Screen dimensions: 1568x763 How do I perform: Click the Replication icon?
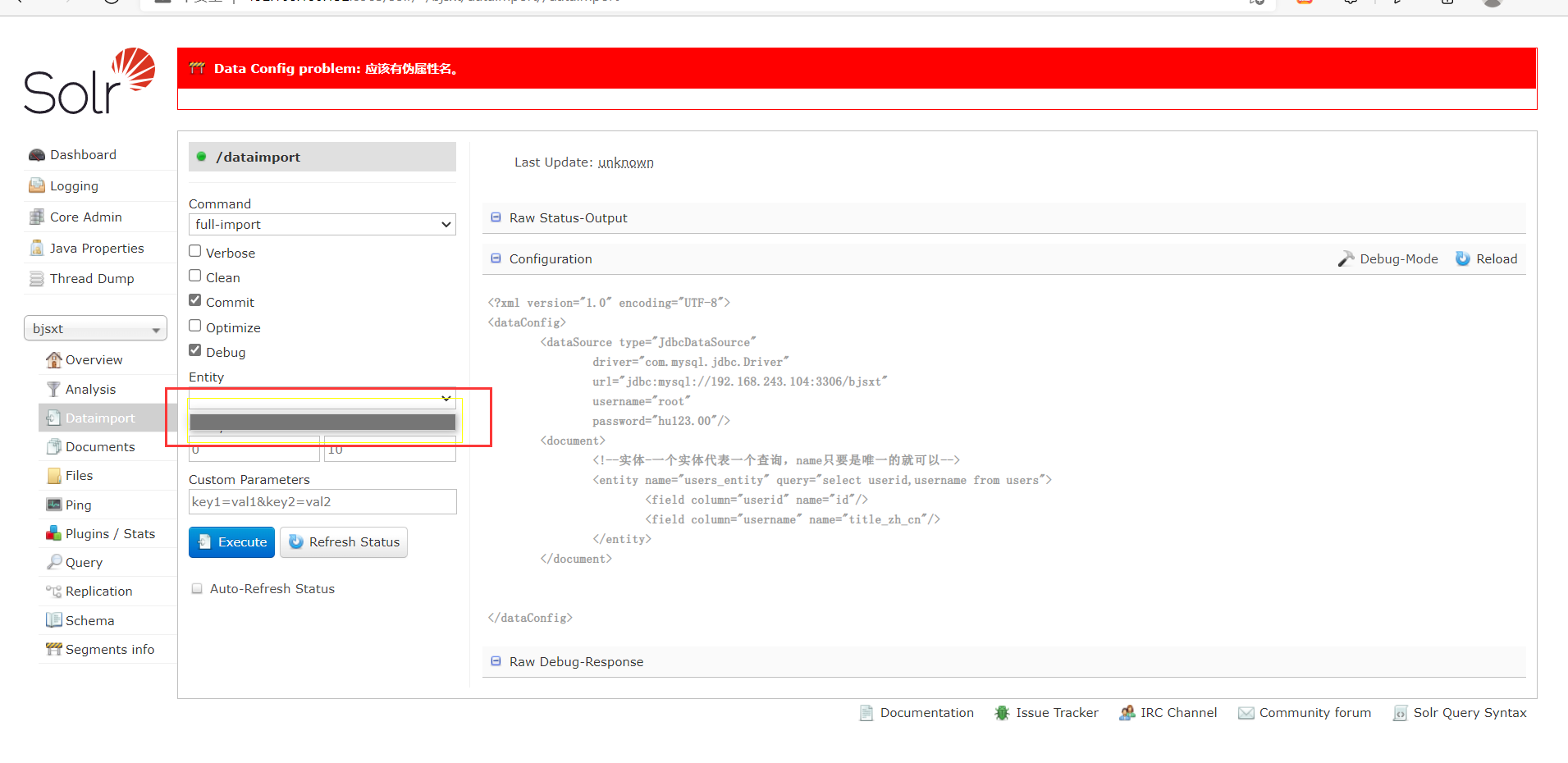click(54, 592)
